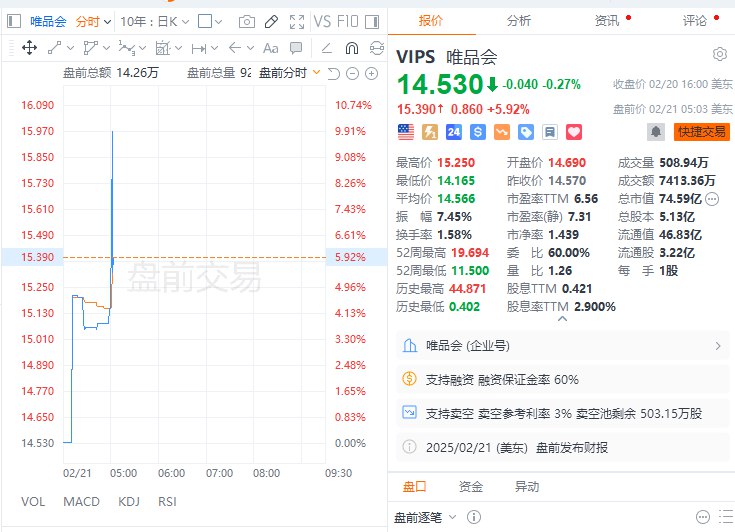The width and height of the screenshot is (735, 532).
Task: Select the arrow annotation tool
Action: pos(235,47)
